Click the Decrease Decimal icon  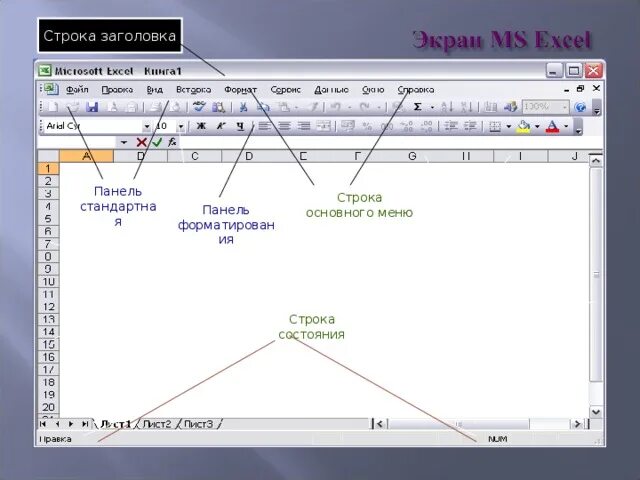(426, 127)
